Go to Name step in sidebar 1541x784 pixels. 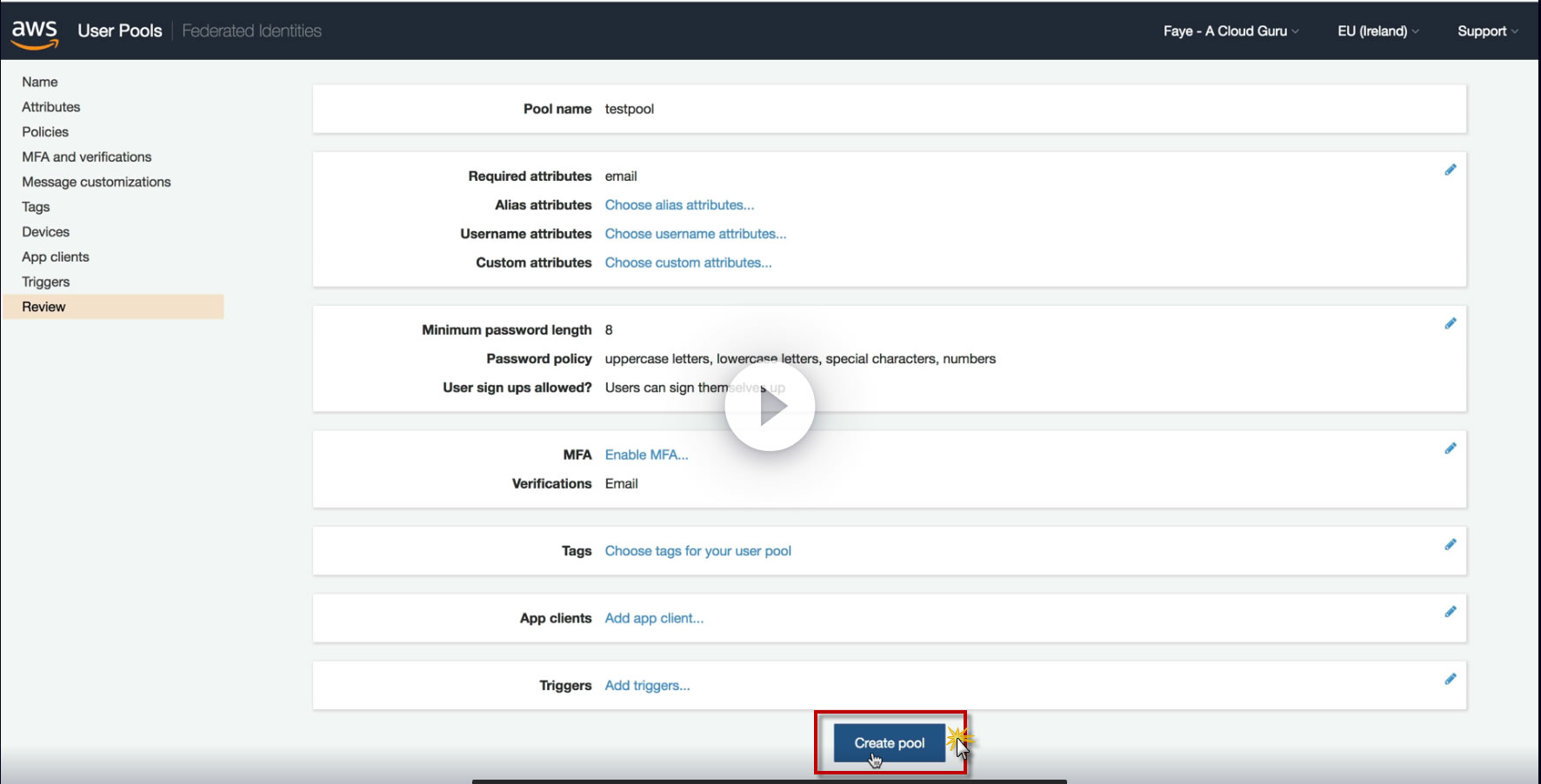[40, 82]
